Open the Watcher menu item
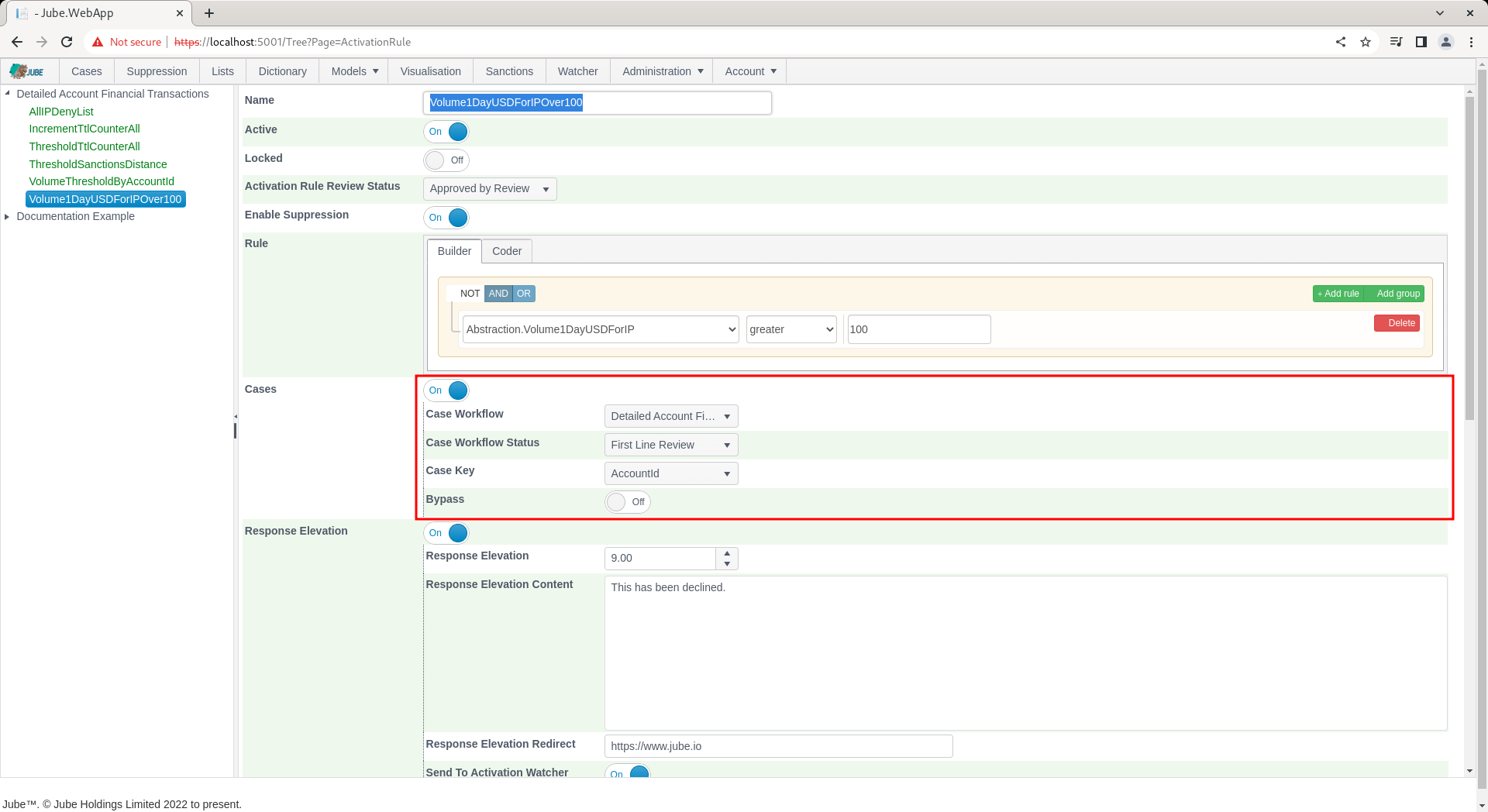The image size is (1488, 812). (577, 71)
